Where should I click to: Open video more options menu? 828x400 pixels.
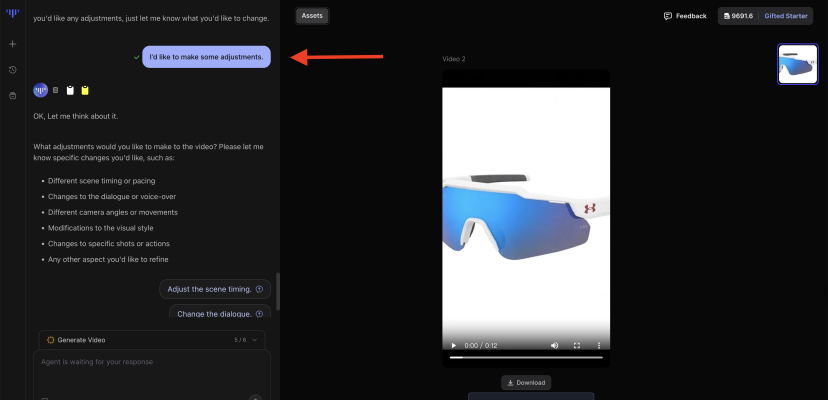point(599,345)
